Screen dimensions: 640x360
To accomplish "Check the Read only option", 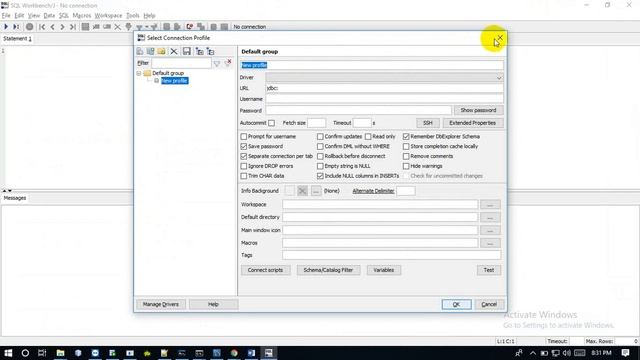I will (368, 136).
